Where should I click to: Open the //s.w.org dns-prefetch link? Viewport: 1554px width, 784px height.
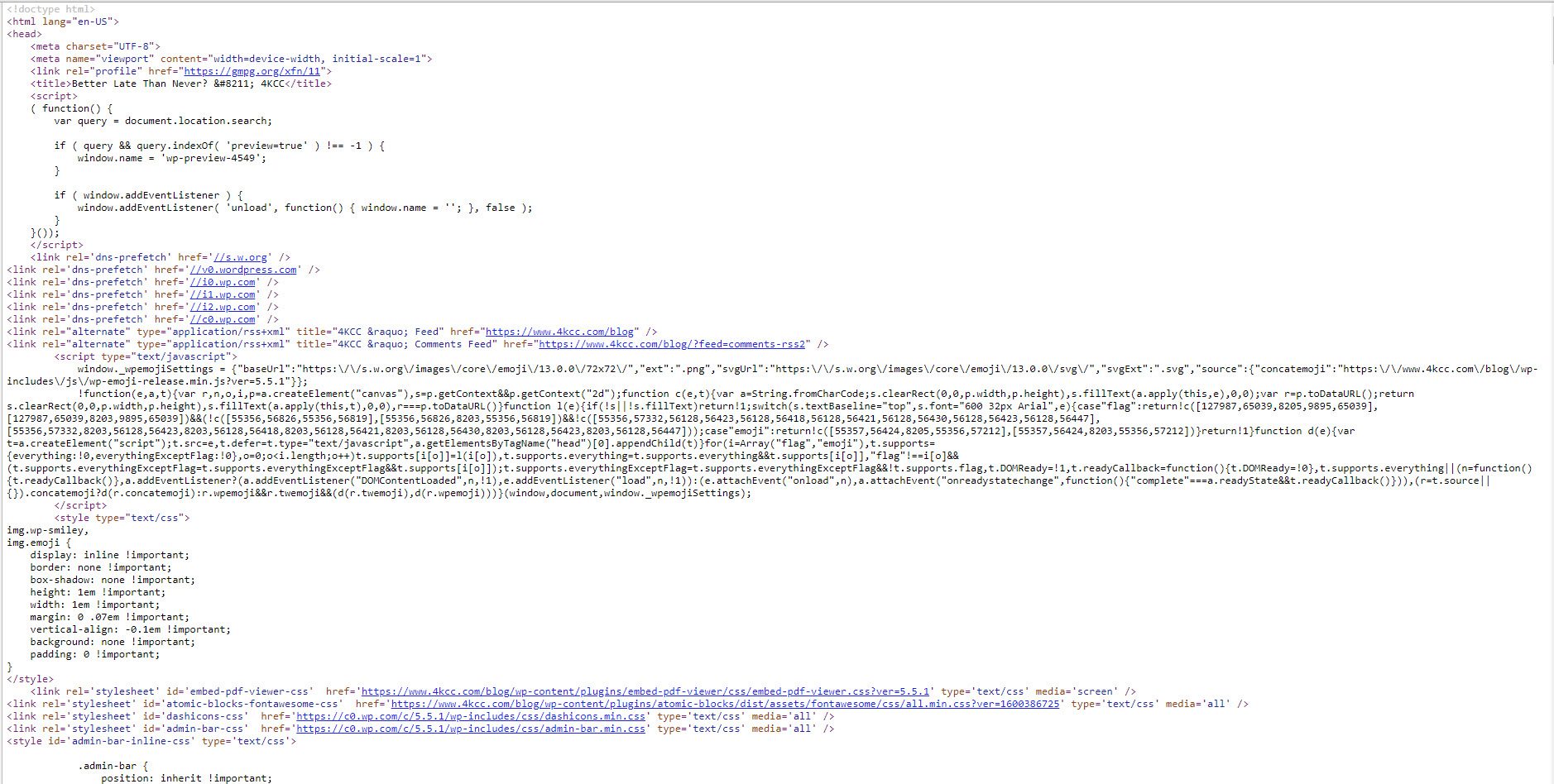pos(240,257)
